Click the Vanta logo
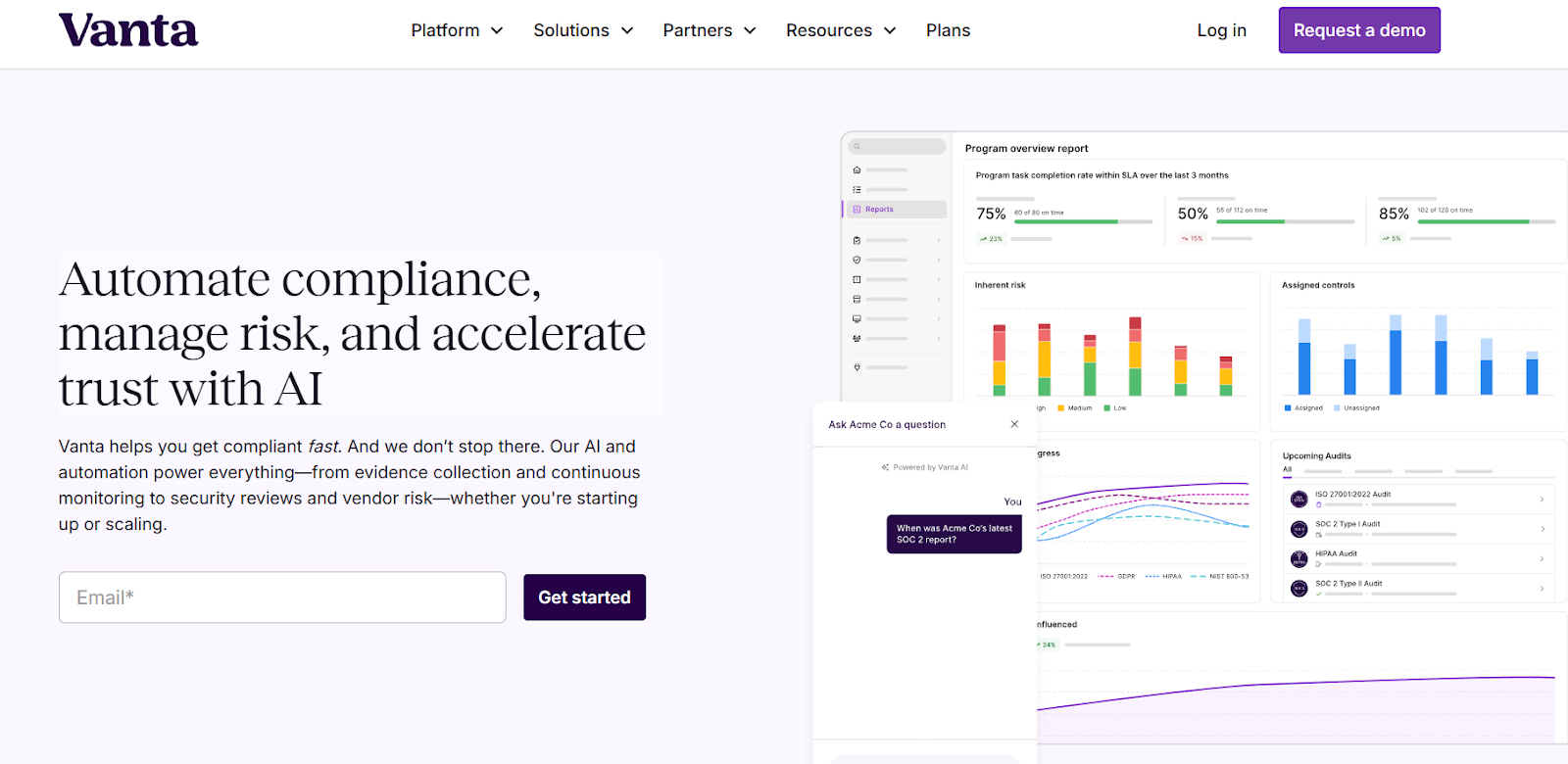 pos(128,30)
